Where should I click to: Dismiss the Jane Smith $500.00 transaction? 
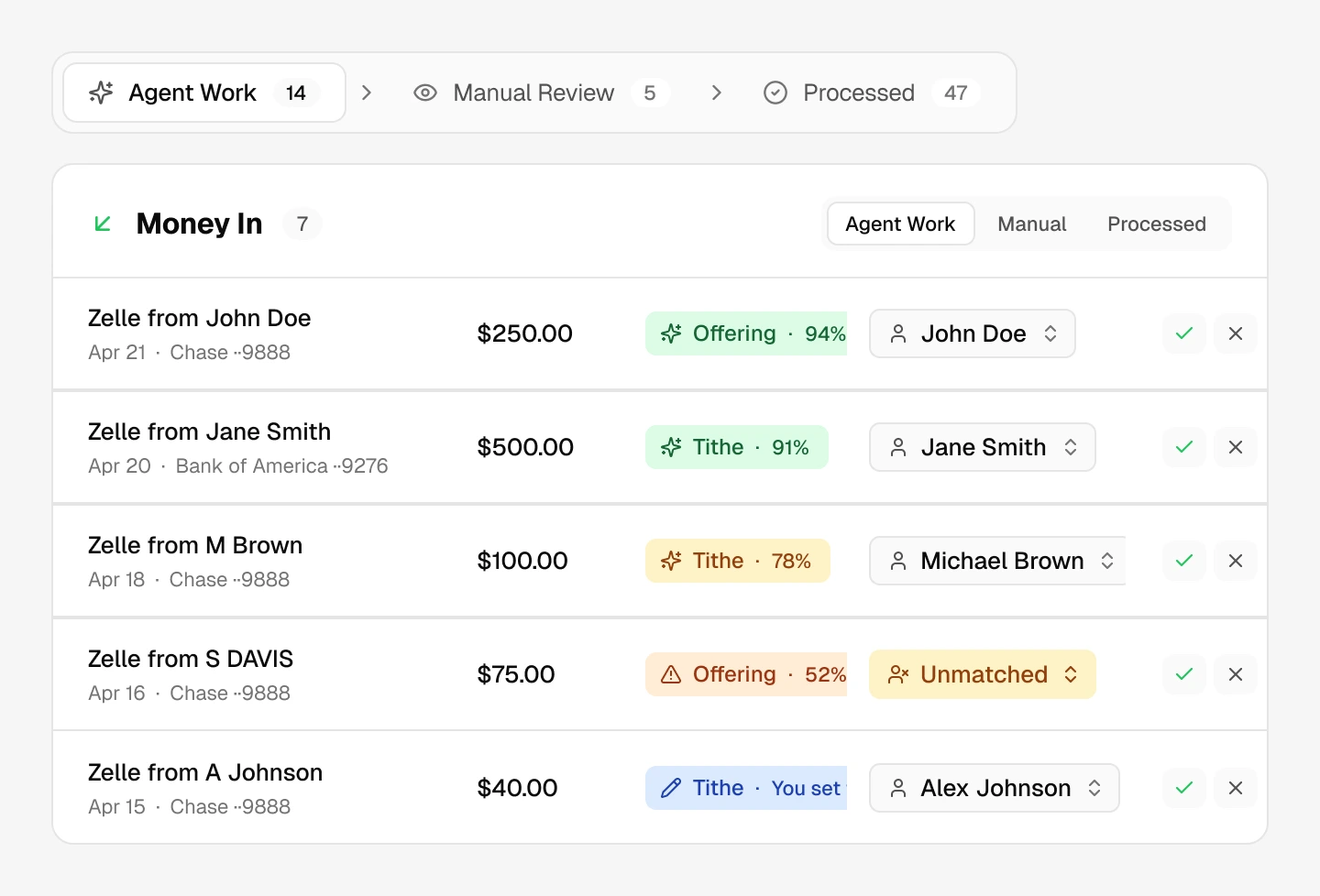(1236, 447)
